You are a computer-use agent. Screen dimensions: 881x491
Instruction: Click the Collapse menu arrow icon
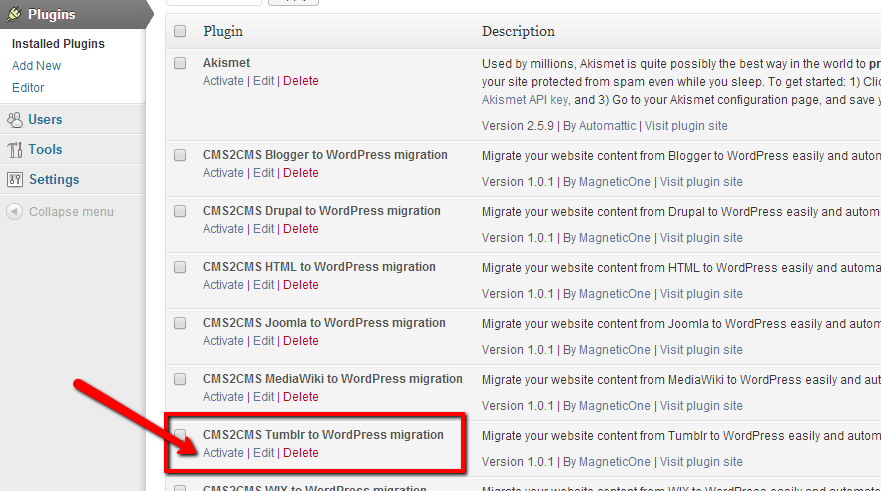(15, 212)
